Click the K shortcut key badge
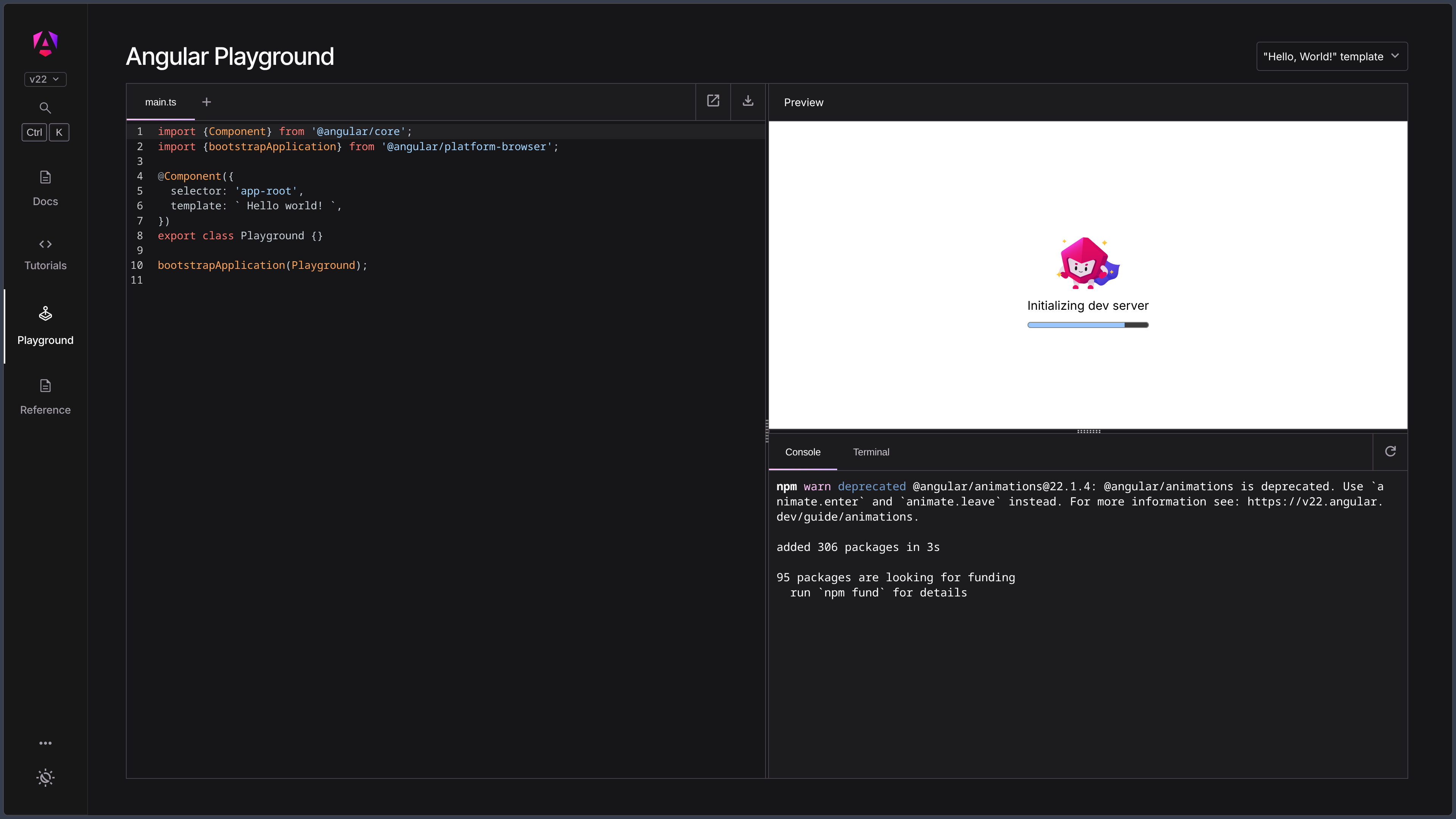This screenshot has height=819, width=1456. (59, 132)
